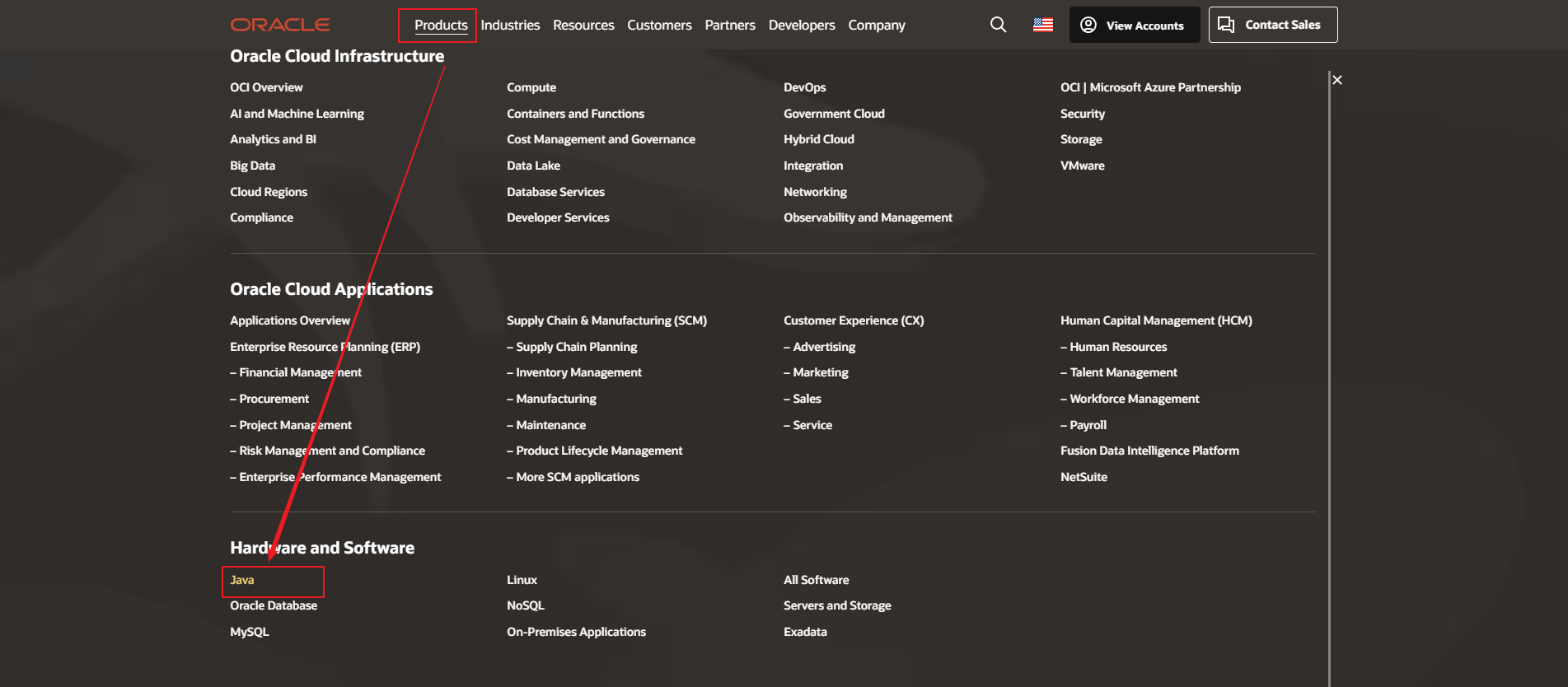
Task: Open the Products menu
Action: click(x=441, y=25)
